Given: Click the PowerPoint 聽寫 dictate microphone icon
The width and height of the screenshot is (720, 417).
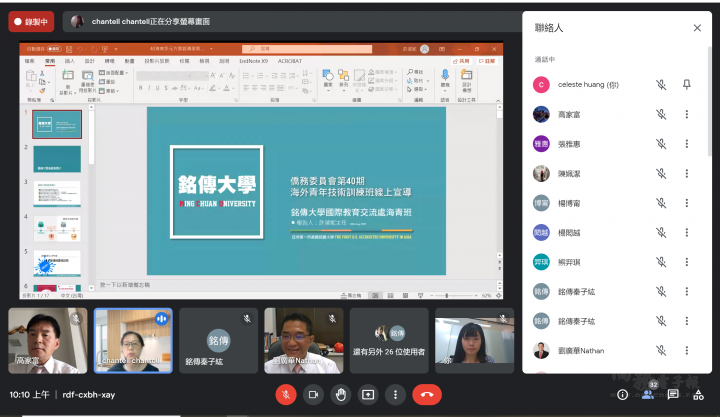Looking at the screenshot, I should [445, 75].
